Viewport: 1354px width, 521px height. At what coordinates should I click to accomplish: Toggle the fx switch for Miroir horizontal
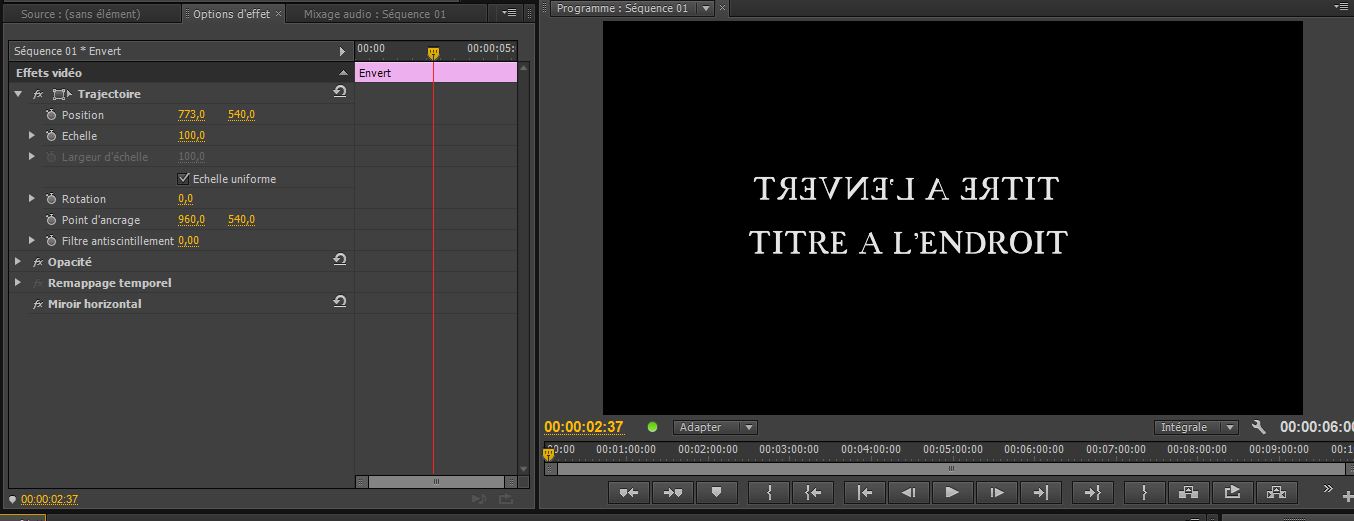(38, 304)
